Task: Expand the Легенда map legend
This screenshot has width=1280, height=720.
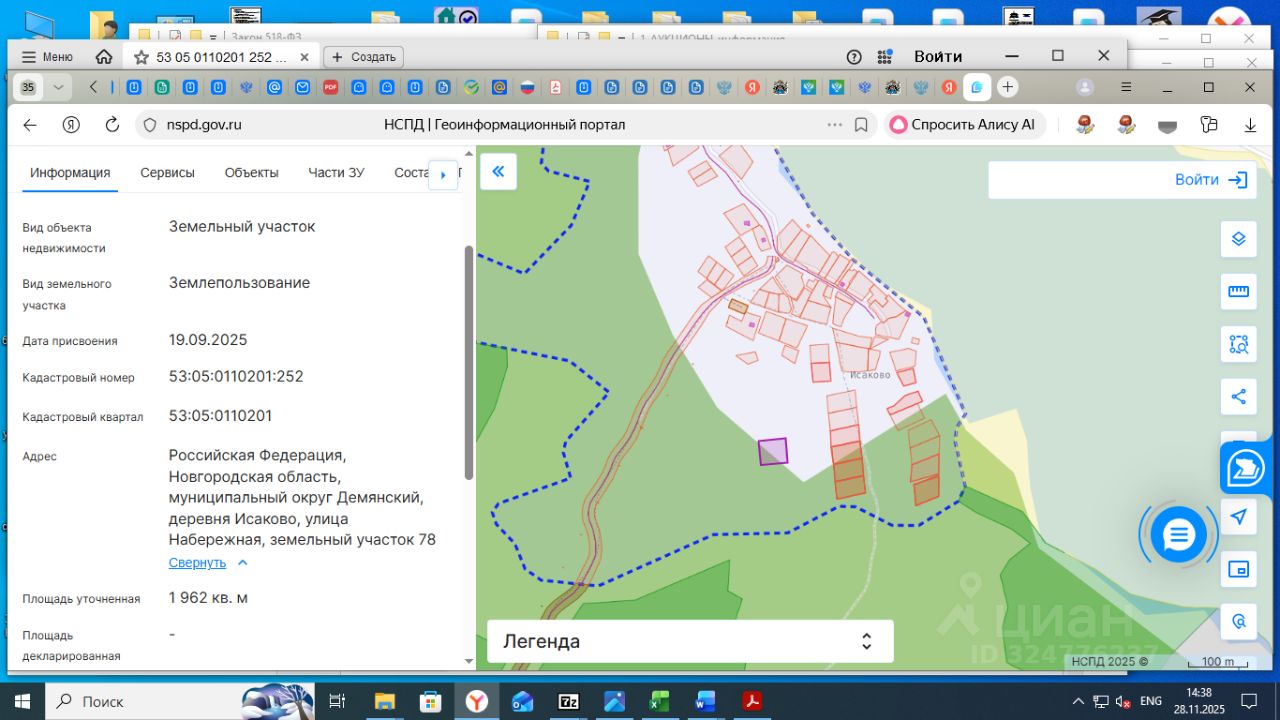Action: [x=689, y=641]
